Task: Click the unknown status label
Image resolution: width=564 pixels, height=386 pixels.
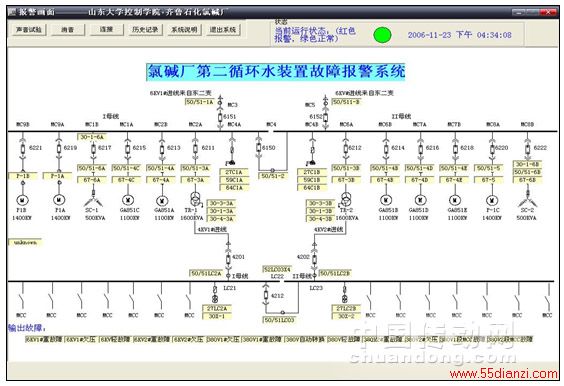Action: 25,242
